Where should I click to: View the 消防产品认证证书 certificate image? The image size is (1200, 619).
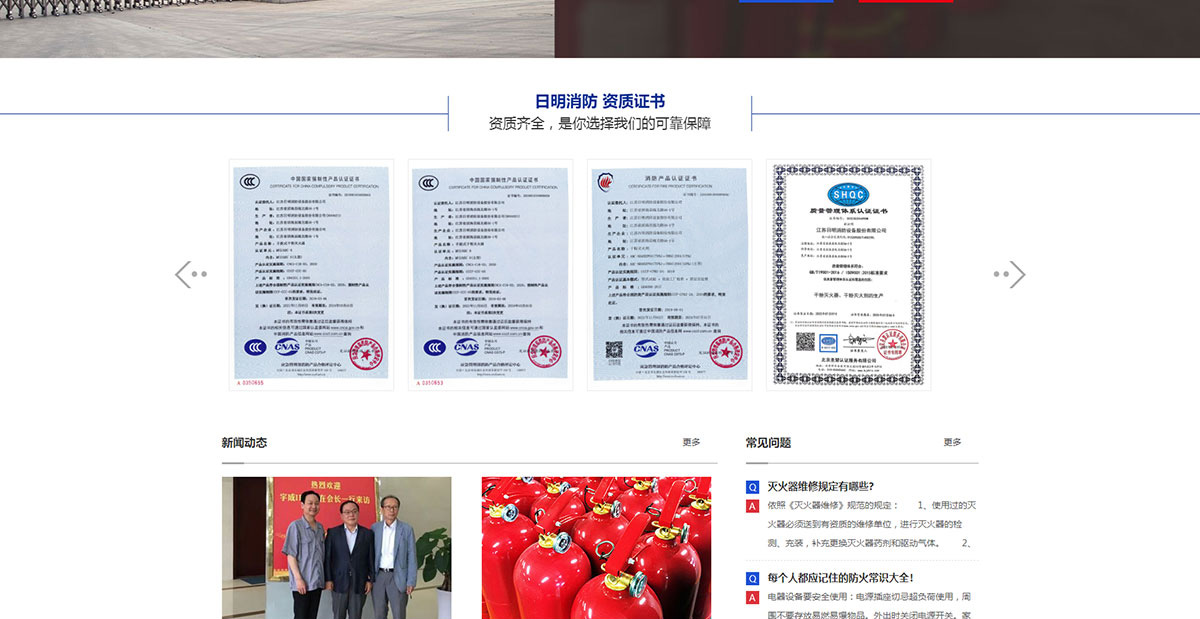669,274
